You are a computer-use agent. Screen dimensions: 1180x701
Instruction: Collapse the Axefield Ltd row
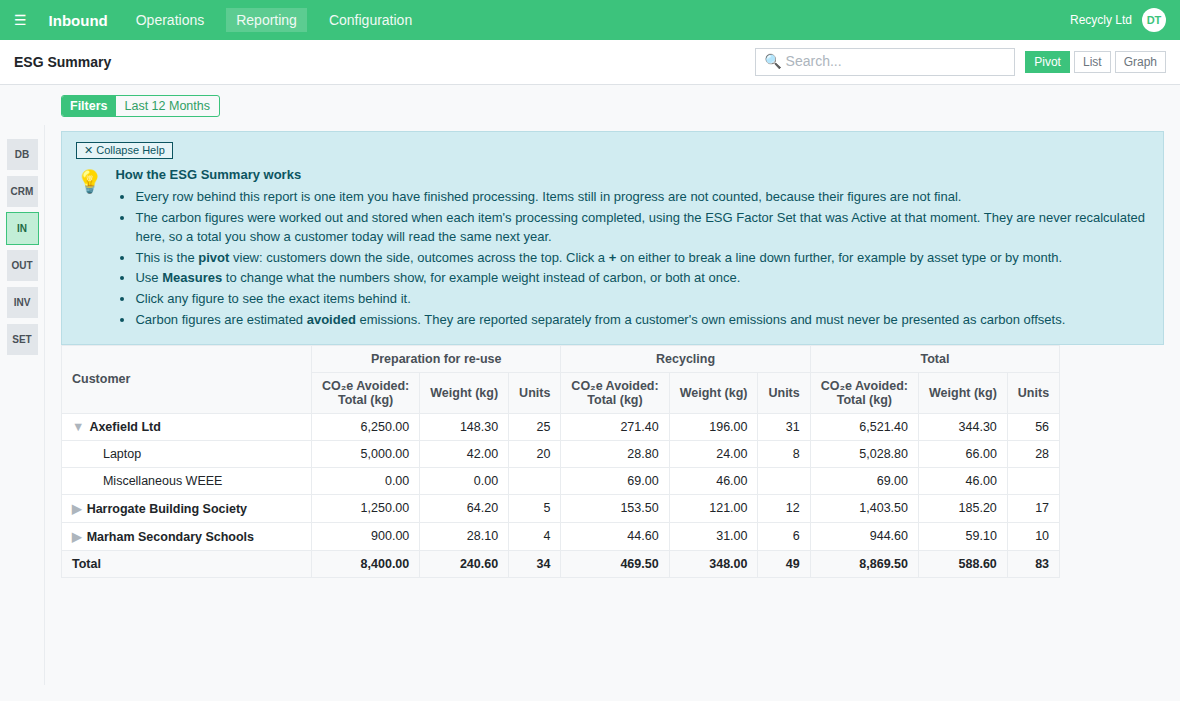coord(78,427)
